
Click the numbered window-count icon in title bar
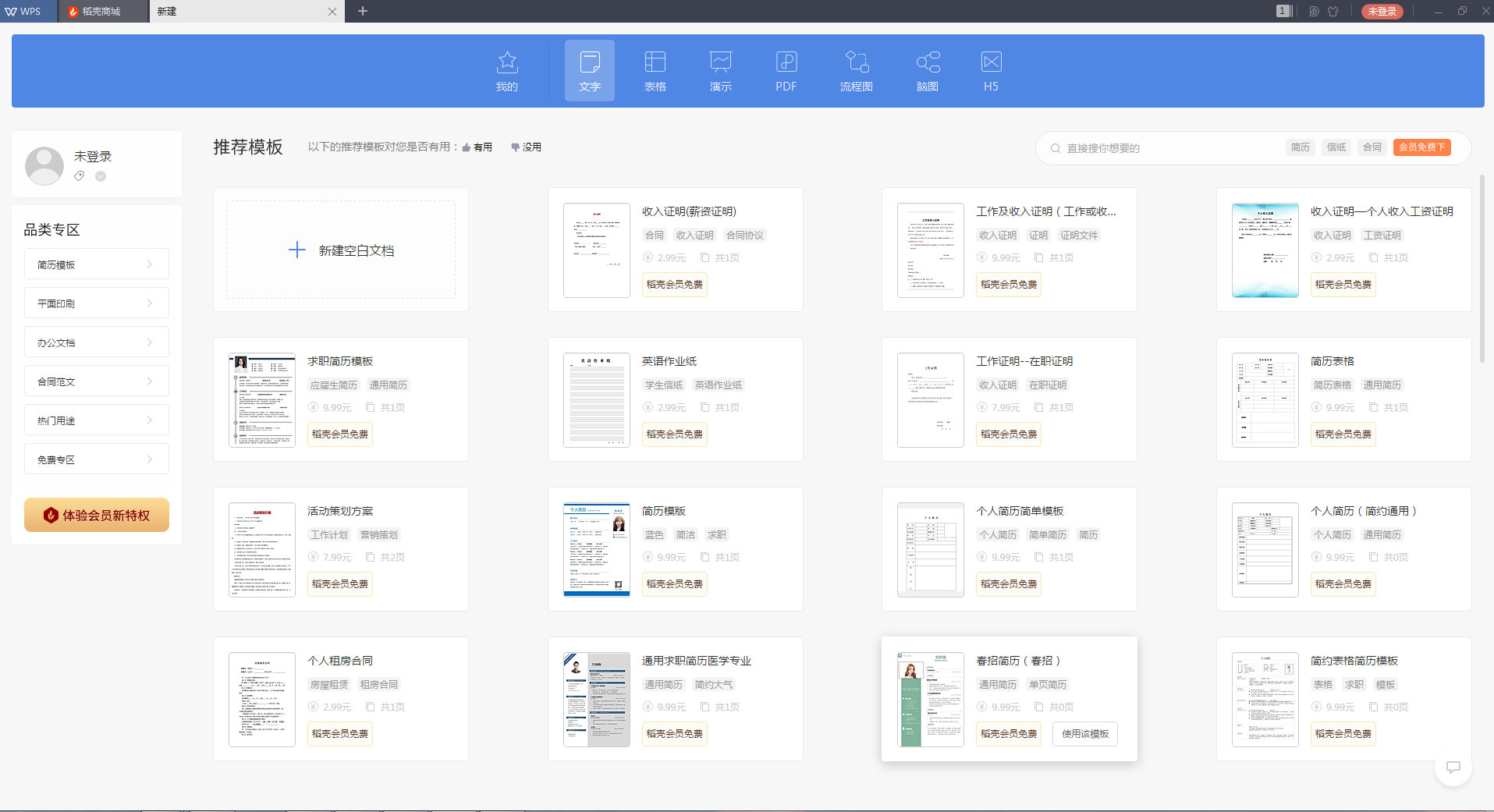(x=1283, y=11)
